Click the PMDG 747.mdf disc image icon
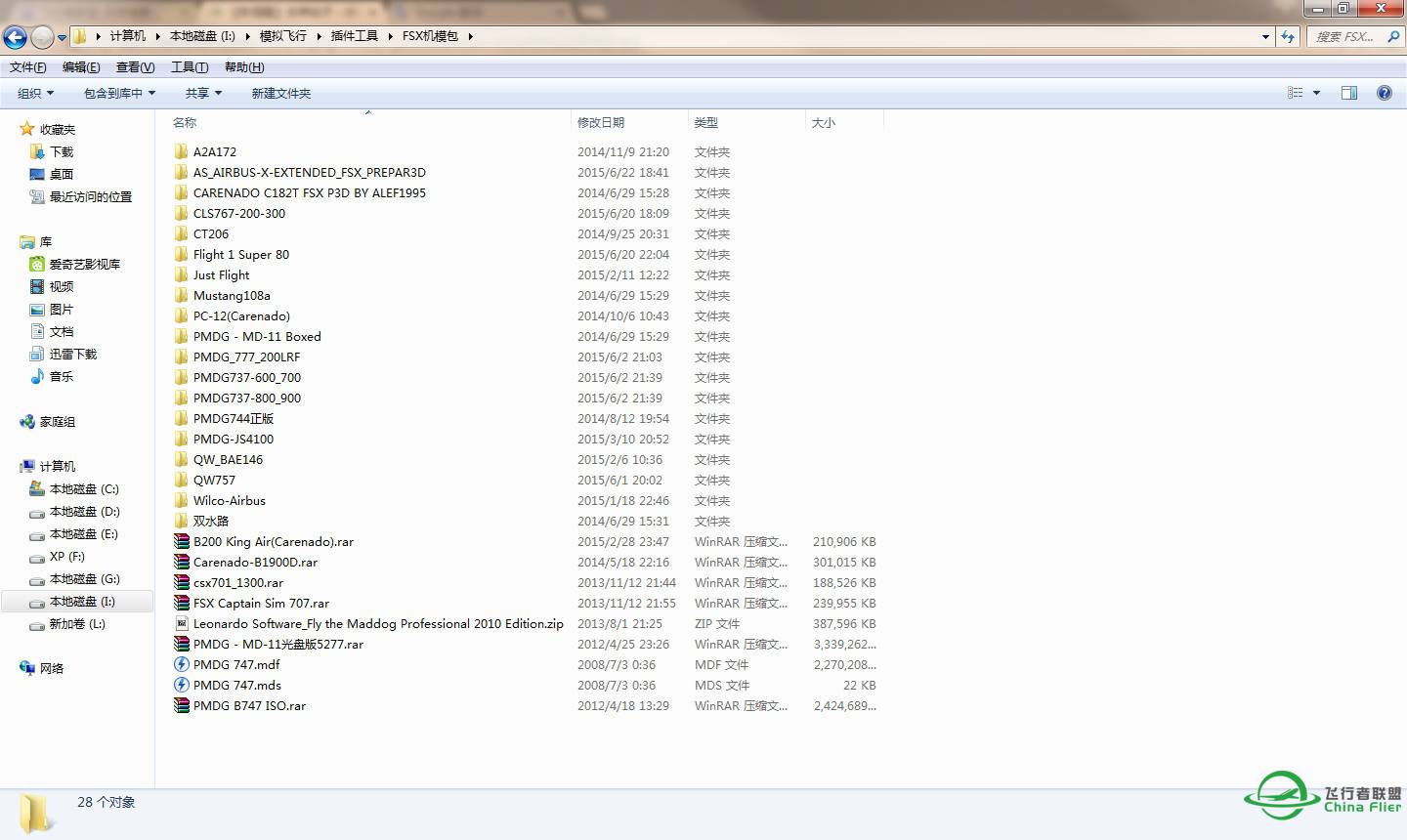 [x=181, y=665]
